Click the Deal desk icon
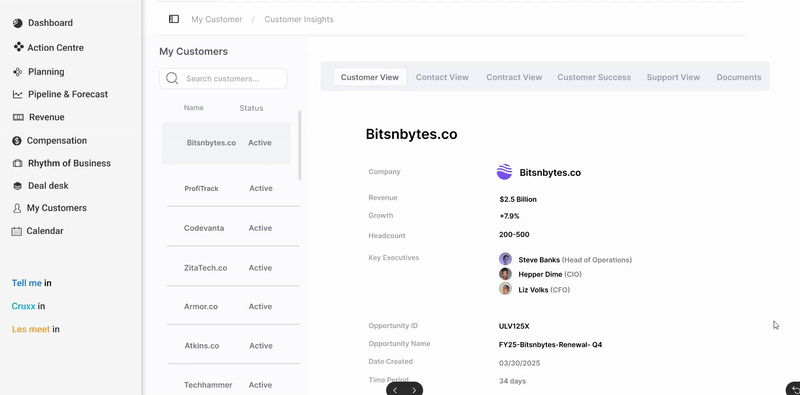The width and height of the screenshot is (800, 395). 17,186
